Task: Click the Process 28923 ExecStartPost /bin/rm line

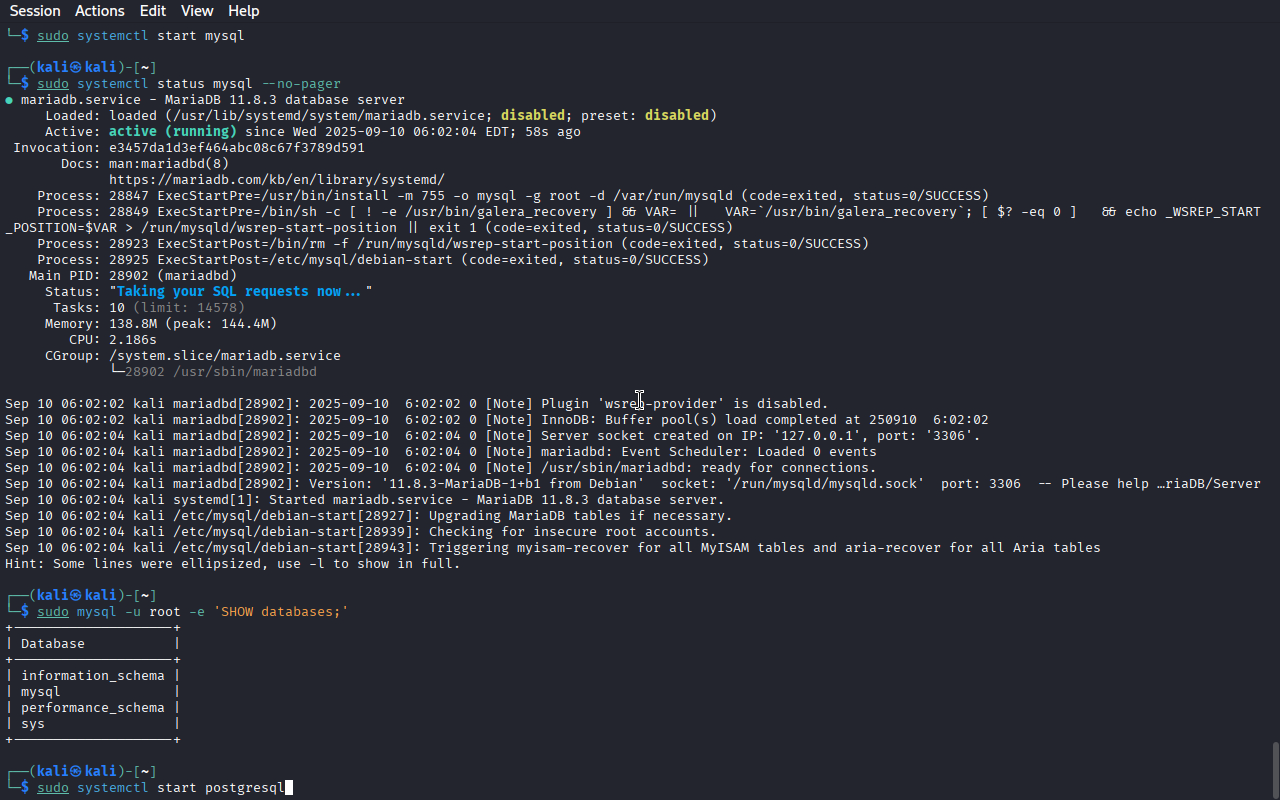Action: 453,244
